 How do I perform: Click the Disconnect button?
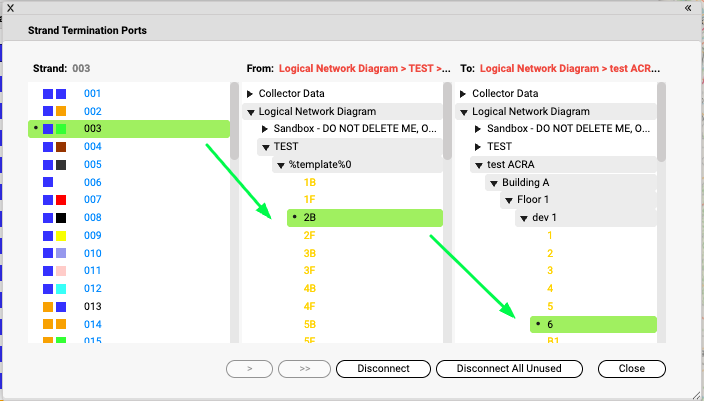383,369
